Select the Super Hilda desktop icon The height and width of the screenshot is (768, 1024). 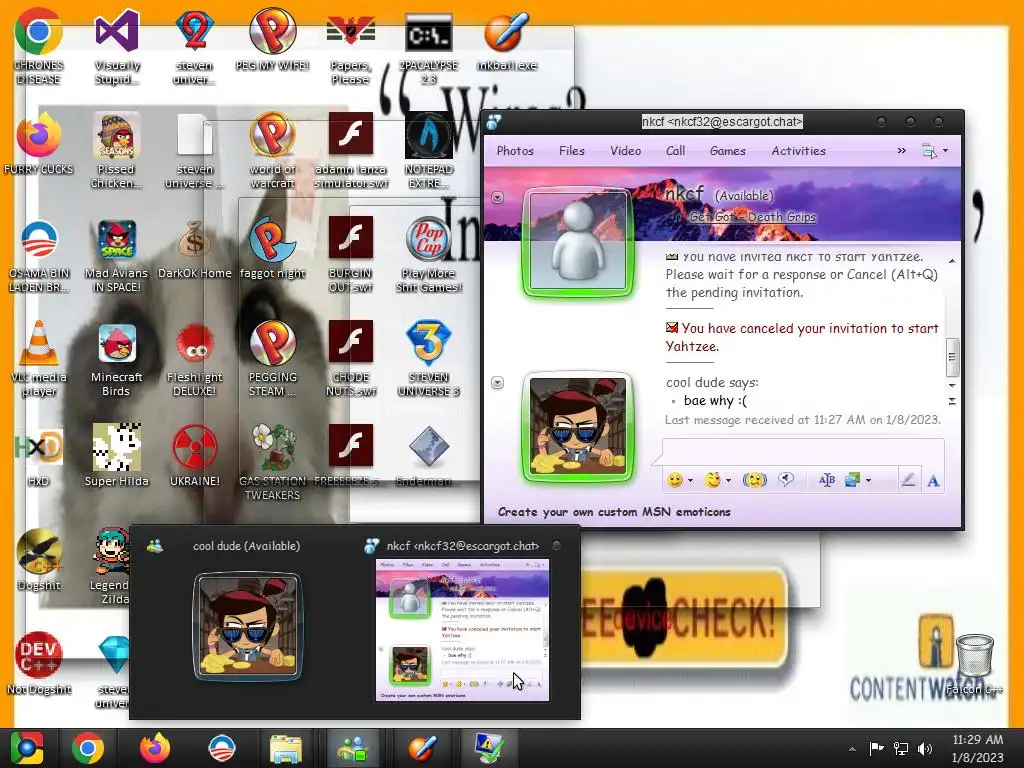[116, 456]
